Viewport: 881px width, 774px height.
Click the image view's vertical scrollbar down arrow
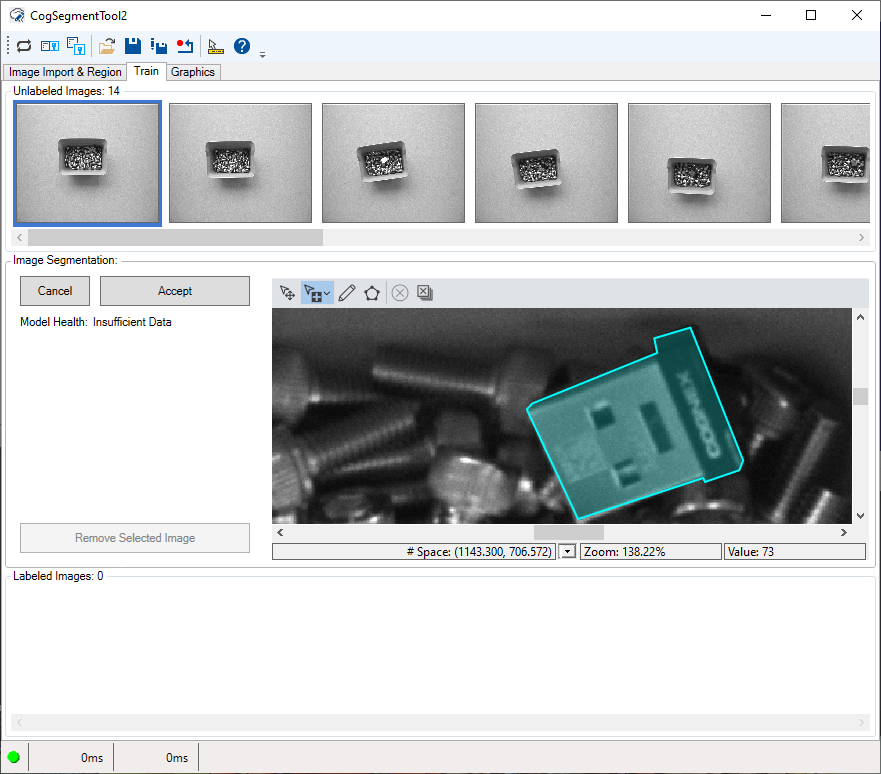859,516
